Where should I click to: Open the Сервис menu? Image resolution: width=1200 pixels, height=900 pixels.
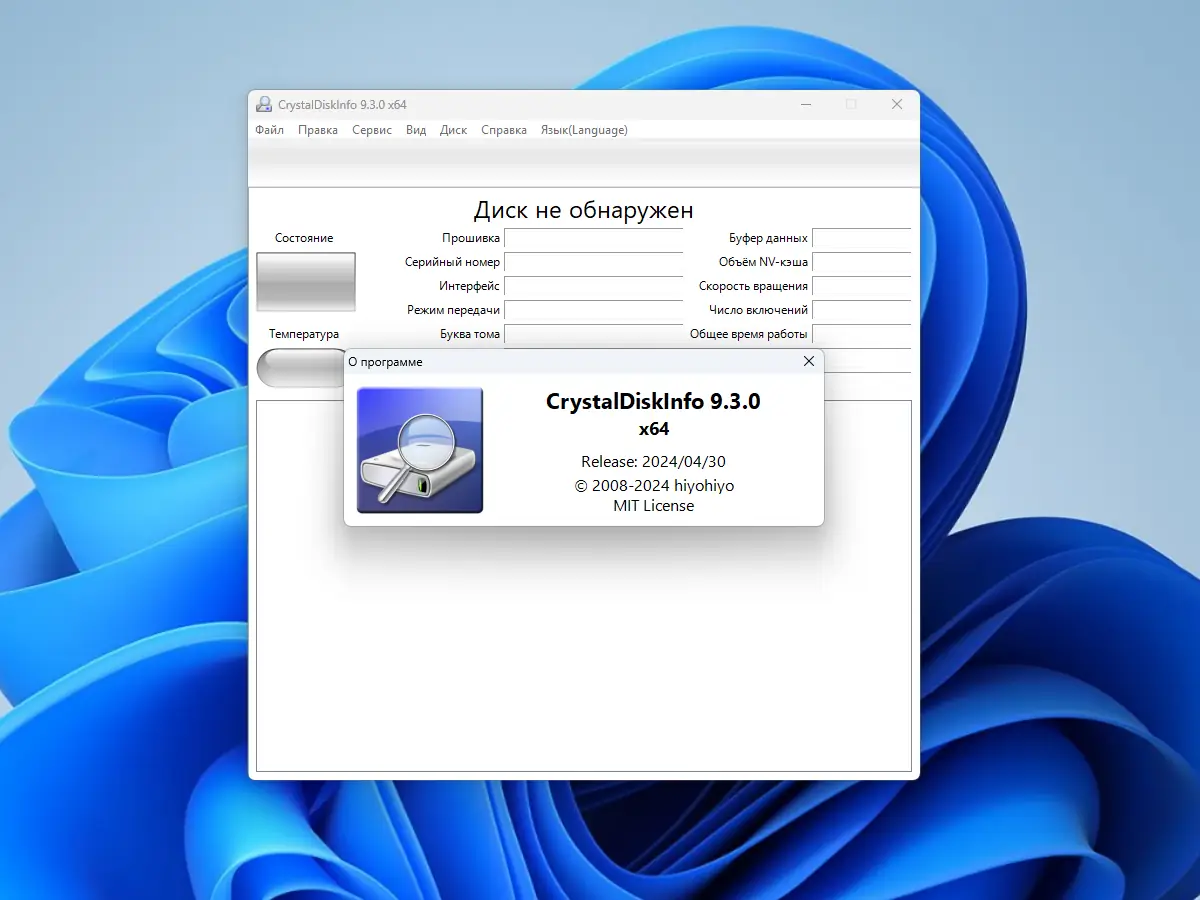(371, 130)
